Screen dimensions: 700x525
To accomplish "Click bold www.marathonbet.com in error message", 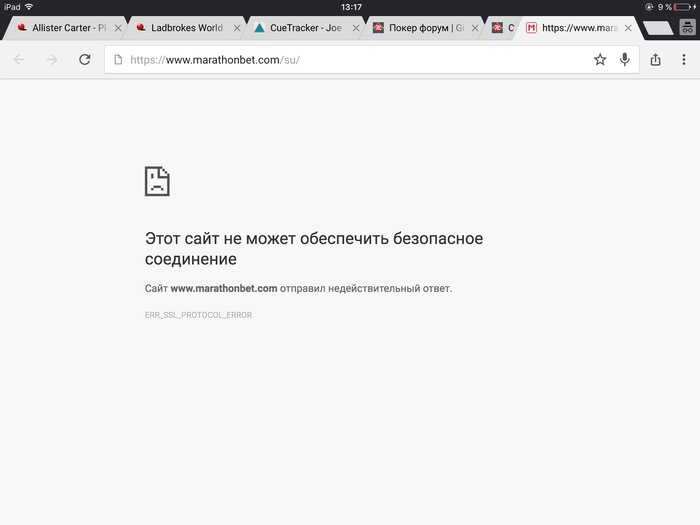I will tap(224, 288).
